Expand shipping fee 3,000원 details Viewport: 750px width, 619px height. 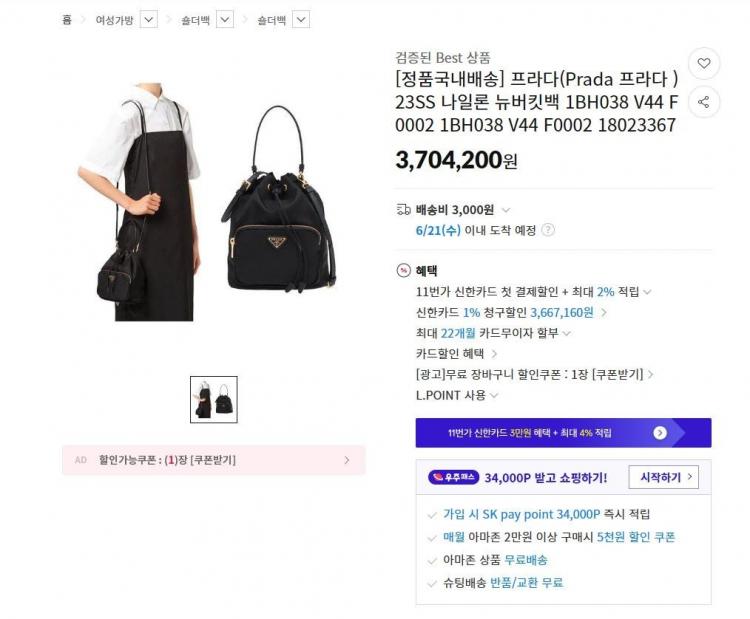tap(506, 210)
